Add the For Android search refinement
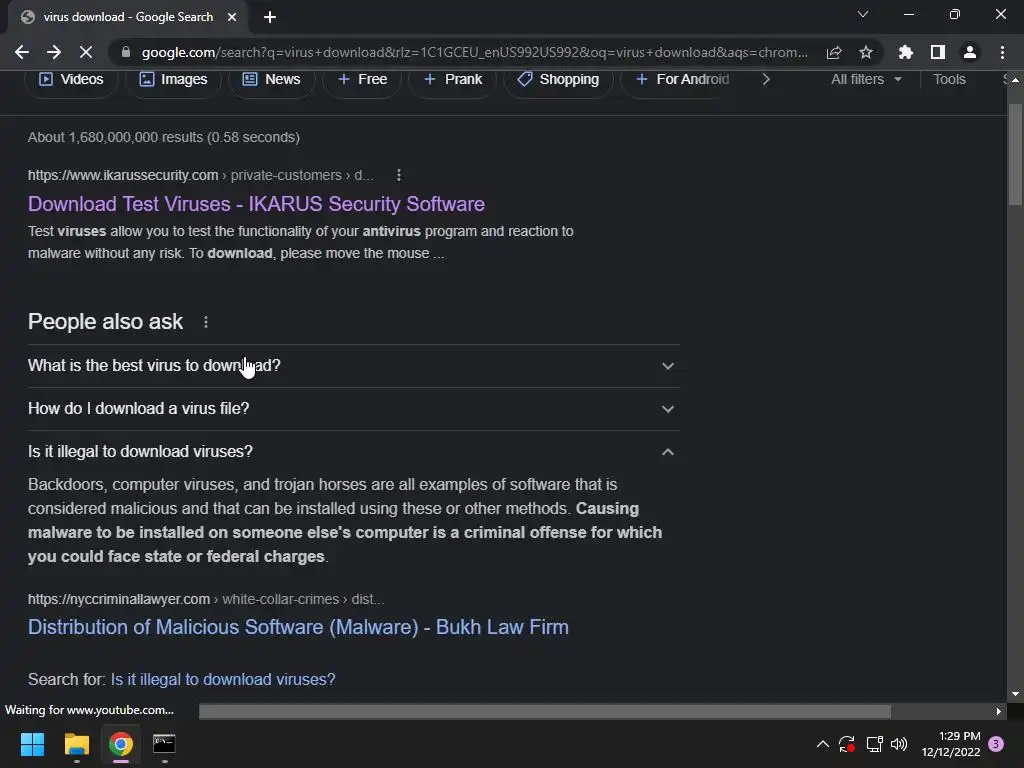 [x=682, y=79]
